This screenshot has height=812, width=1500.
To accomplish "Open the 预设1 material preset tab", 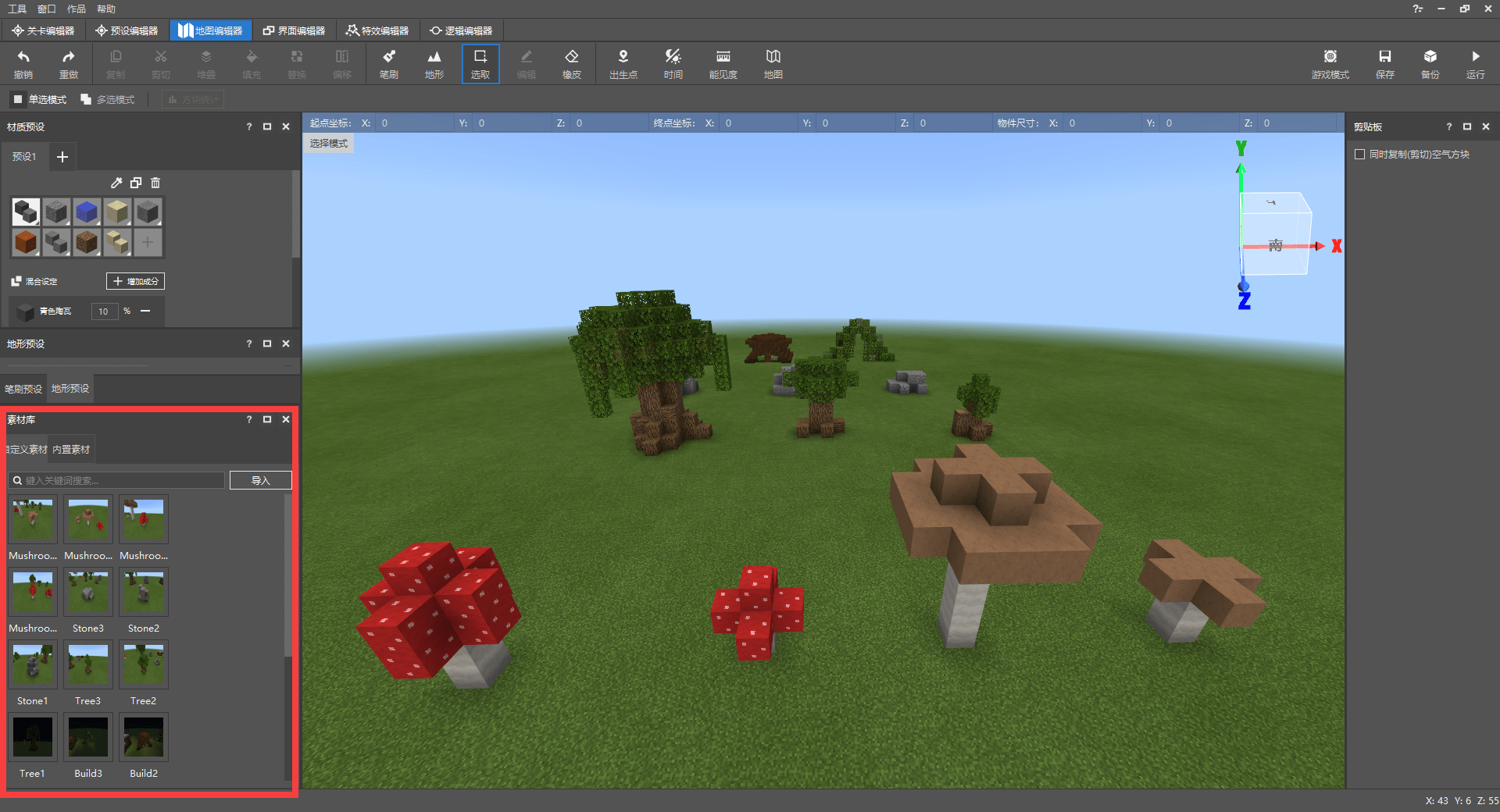I will pos(24,157).
